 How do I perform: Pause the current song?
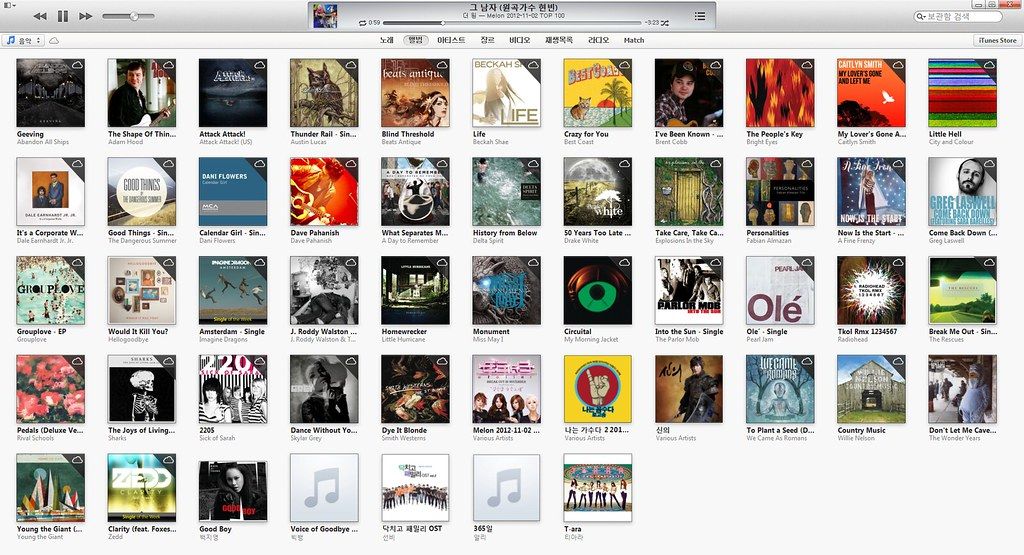pos(63,16)
